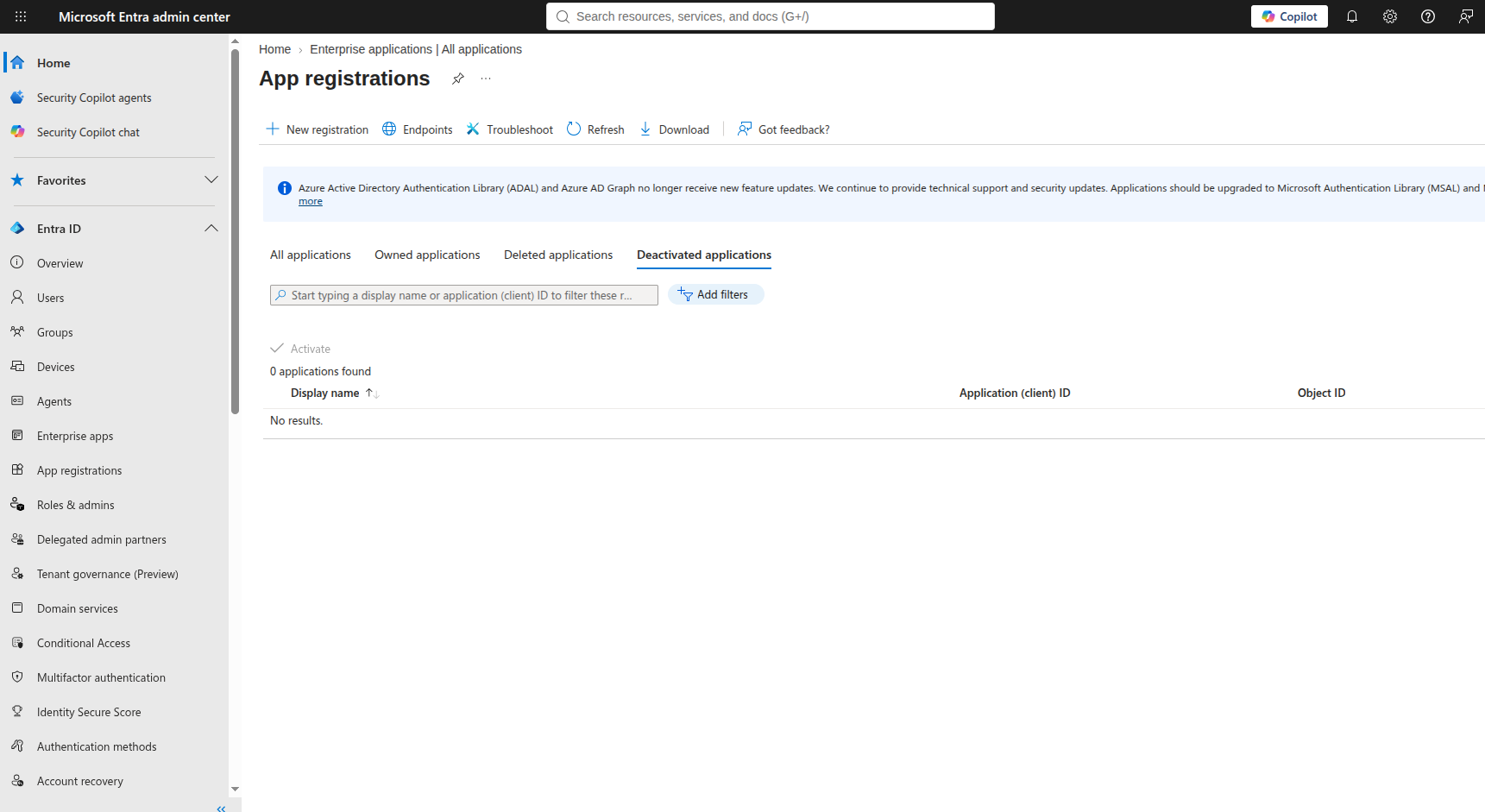This screenshot has height=812, width=1485.
Task: Click the Activate command
Action: tap(300, 349)
